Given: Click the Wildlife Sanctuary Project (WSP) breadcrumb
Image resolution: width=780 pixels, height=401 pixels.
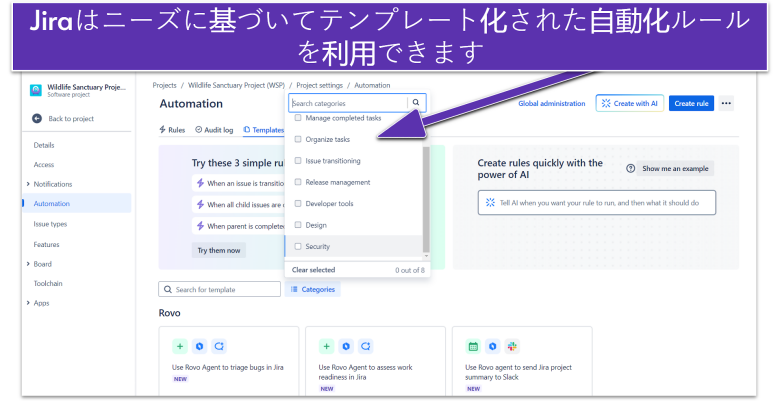Looking at the screenshot, I should coord(236,85).
